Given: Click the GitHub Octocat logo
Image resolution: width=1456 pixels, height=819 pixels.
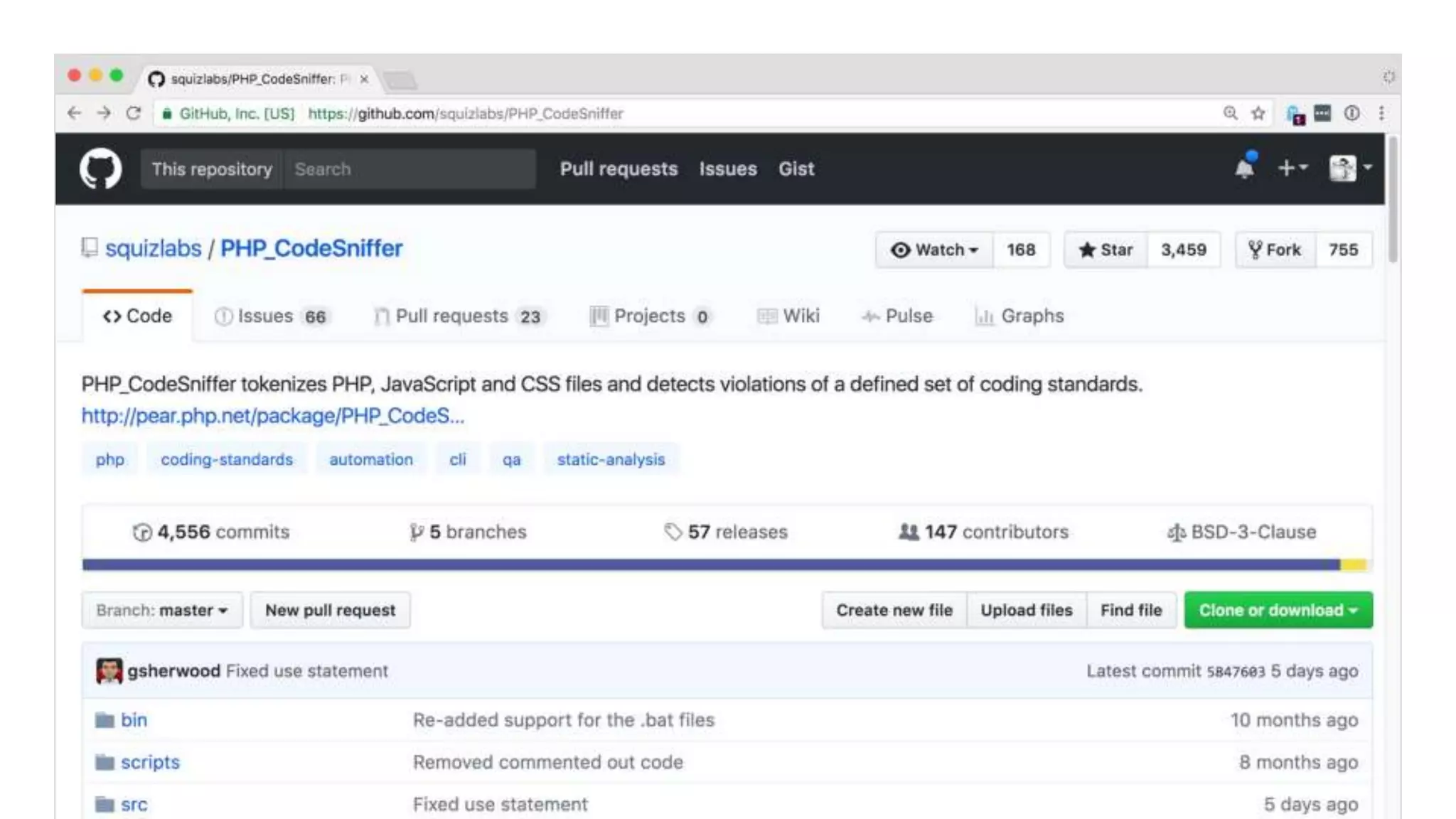Looking at the screenshot, I should 100,168.
